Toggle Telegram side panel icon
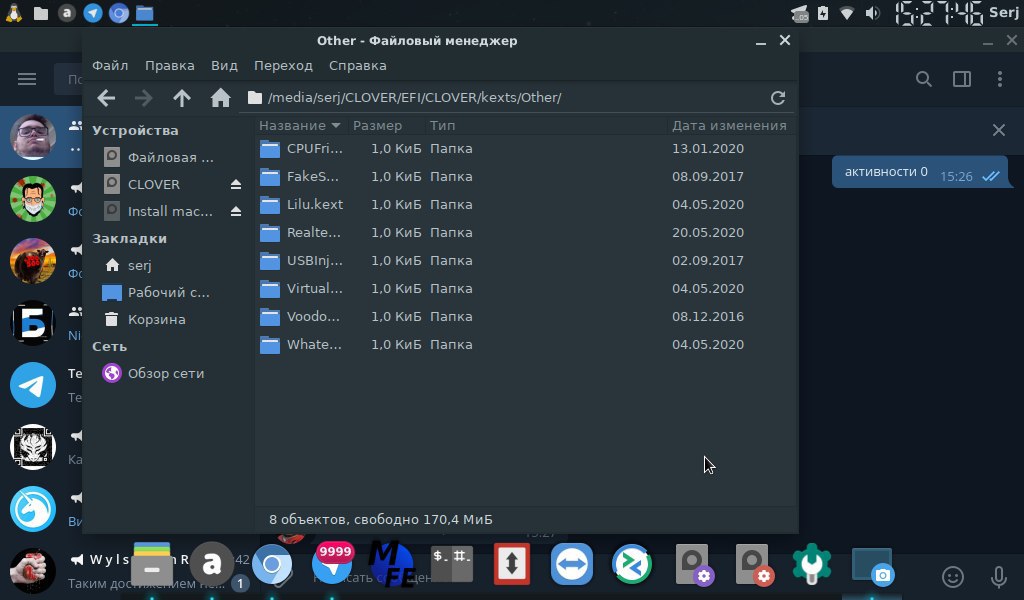Viewport: 1024px width, 600px height. (x=962, y=80)
